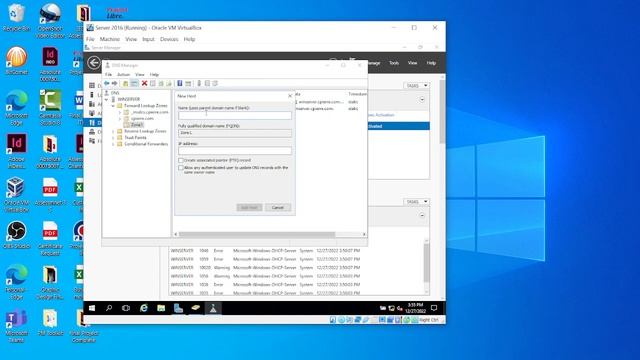Select the Zone1 tree item
640x360 pixels.
click(x=136, y=125)
